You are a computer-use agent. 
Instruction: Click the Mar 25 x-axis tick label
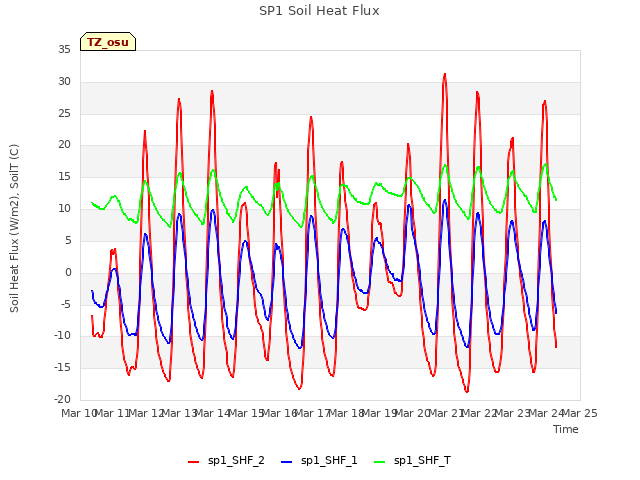(x=580, y=413)
